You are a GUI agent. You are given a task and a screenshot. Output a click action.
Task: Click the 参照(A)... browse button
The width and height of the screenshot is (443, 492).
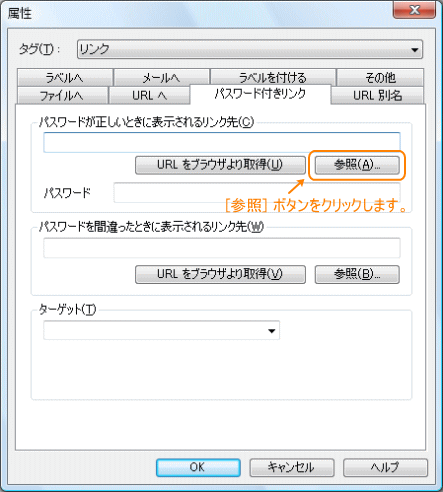click(357, 165)
